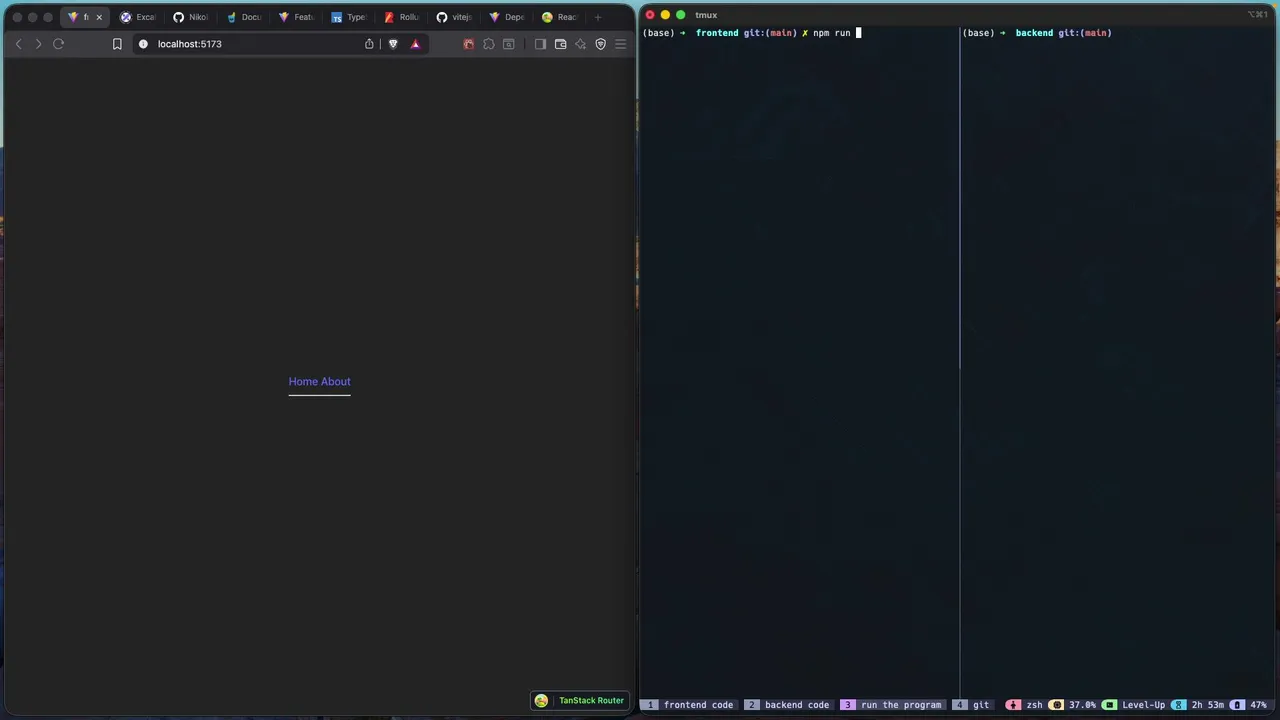Switch to the TypeScript tab
This screenshot has height=720, width=1280.
pyautogui.click(x=349, y=17)
